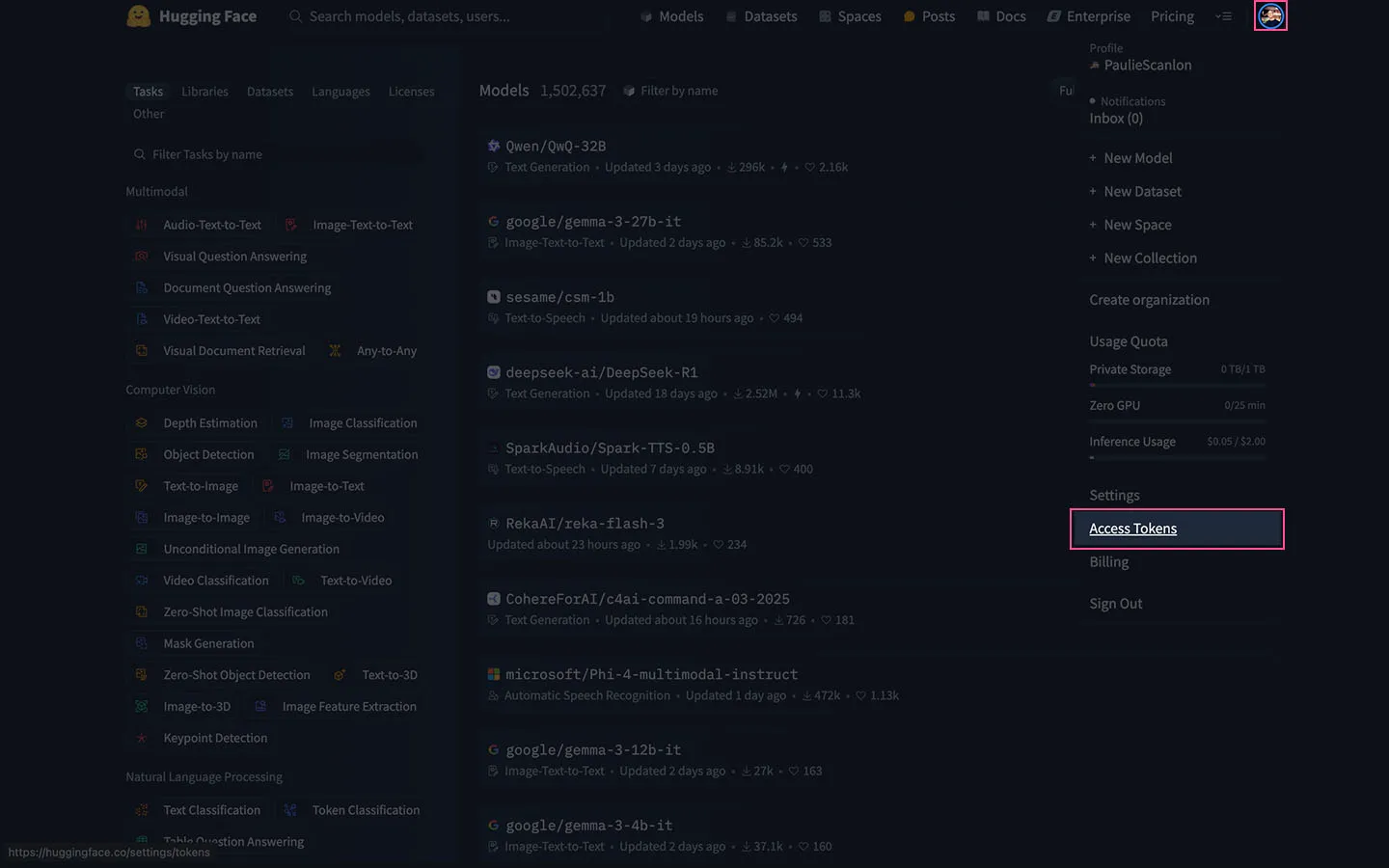Switch to the Languages filter tab
1389x868 pixels.
[340, 92]
